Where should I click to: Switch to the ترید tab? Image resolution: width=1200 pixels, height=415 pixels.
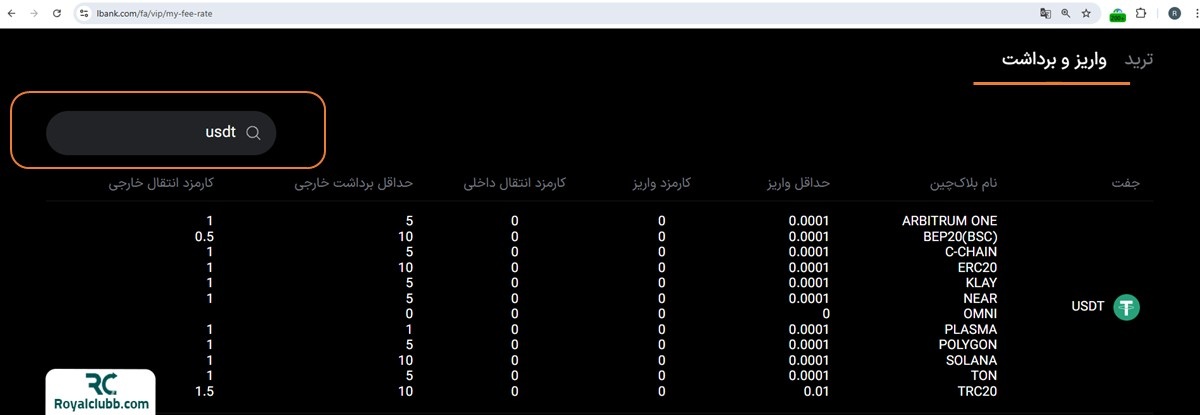(x=1139, y=59)
